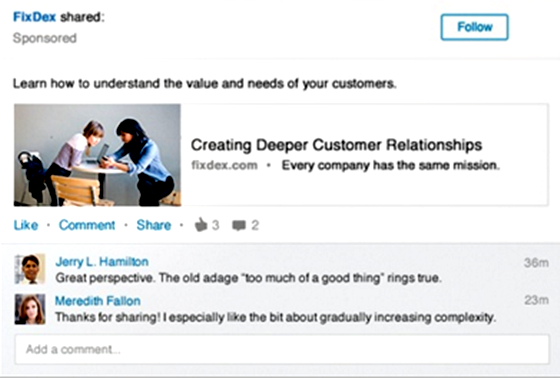Click into the Add a comment field
The height and width of the screenshot is (378, 560).
pyautogui.click(x=282, y=349)
